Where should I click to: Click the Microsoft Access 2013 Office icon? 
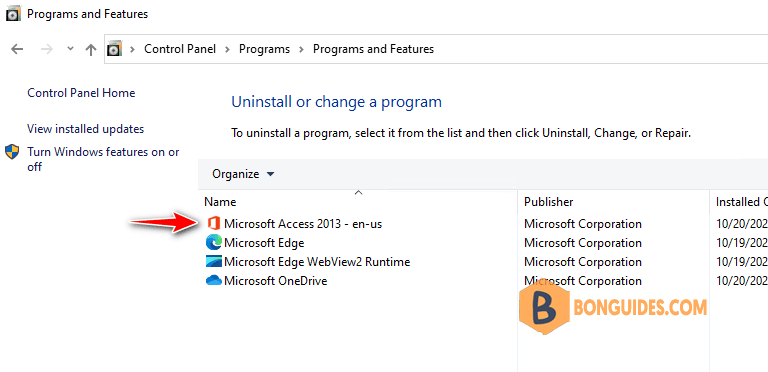[x=214, y=224]
